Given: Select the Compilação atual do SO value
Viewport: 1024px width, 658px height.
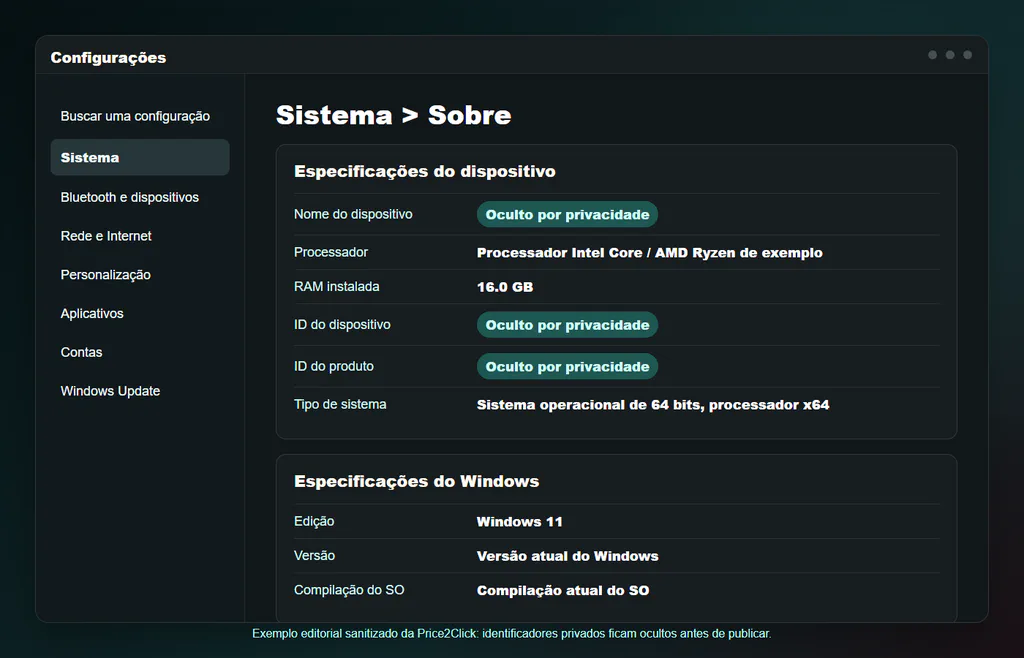Looking at the screenshot, I should point(563,591).
